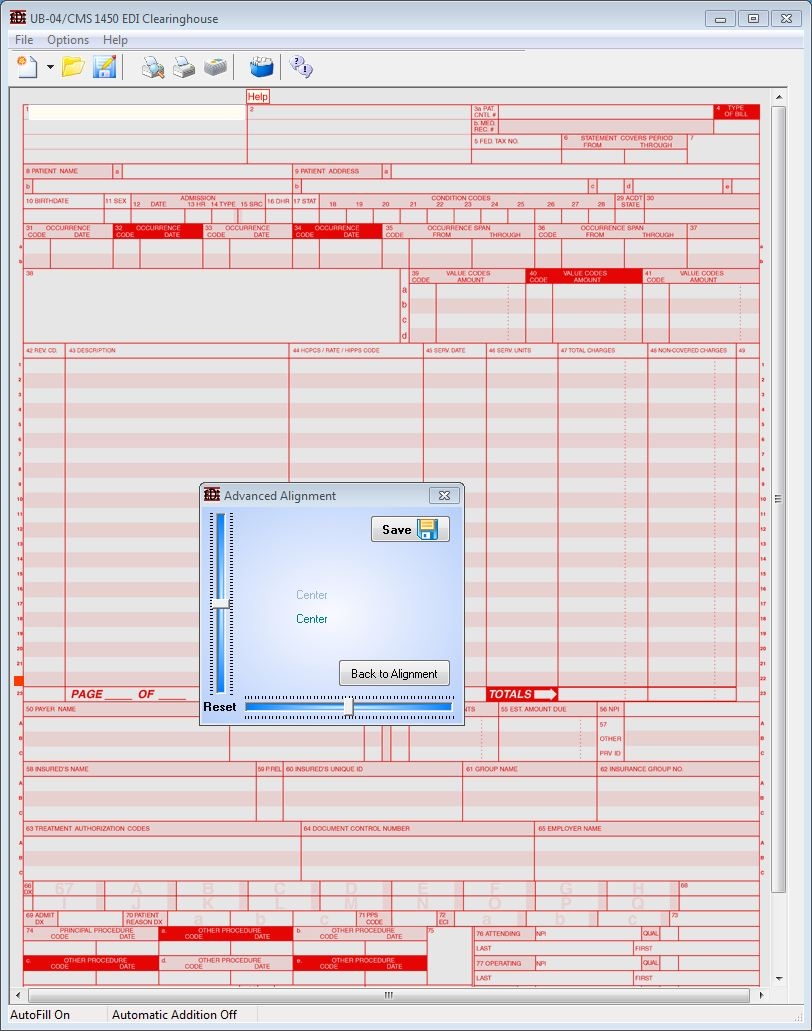Click the help speech bubbles icon
812x1031 pixels.
[x=300, y=67]
